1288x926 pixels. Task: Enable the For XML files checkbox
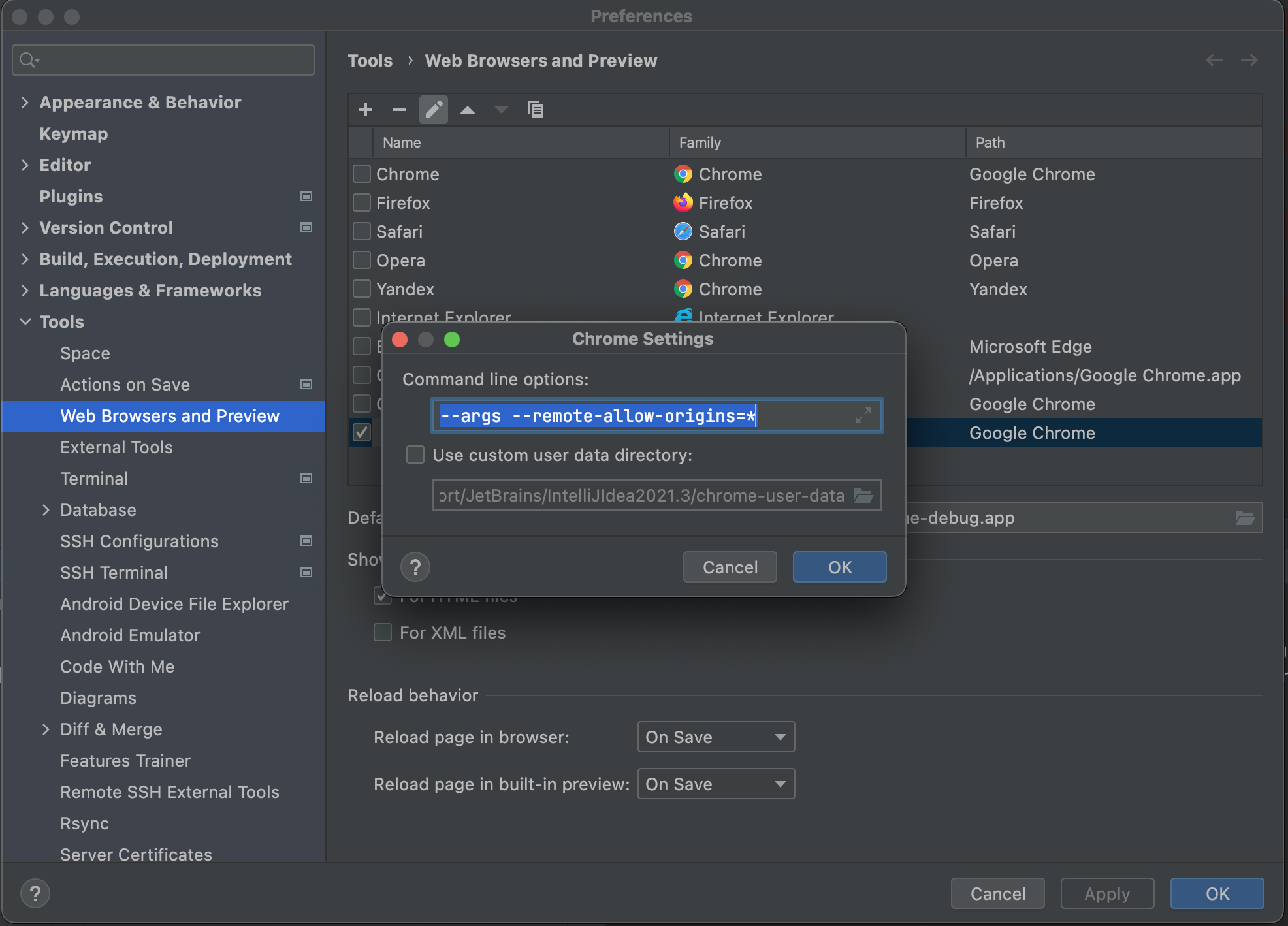383,632
